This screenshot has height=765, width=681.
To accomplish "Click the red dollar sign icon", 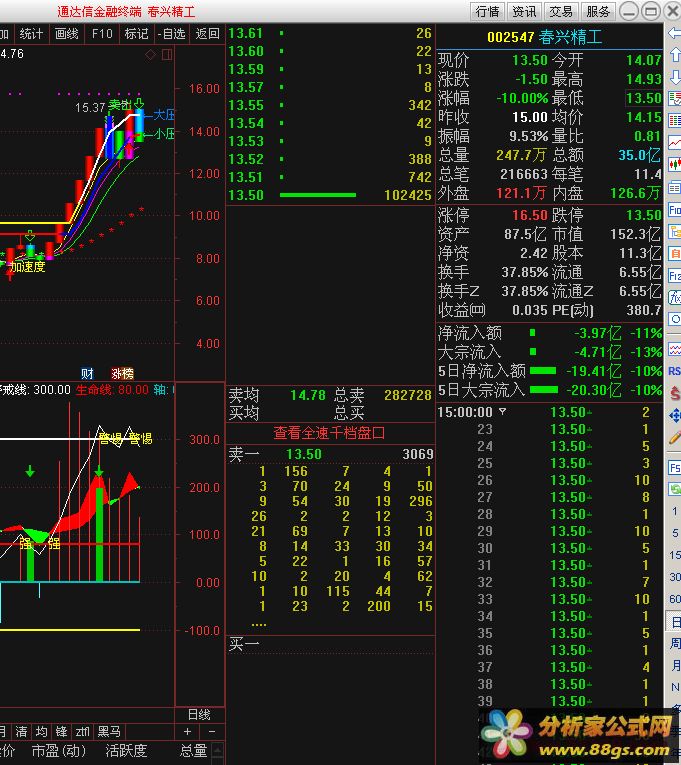I will coord(675,393).
